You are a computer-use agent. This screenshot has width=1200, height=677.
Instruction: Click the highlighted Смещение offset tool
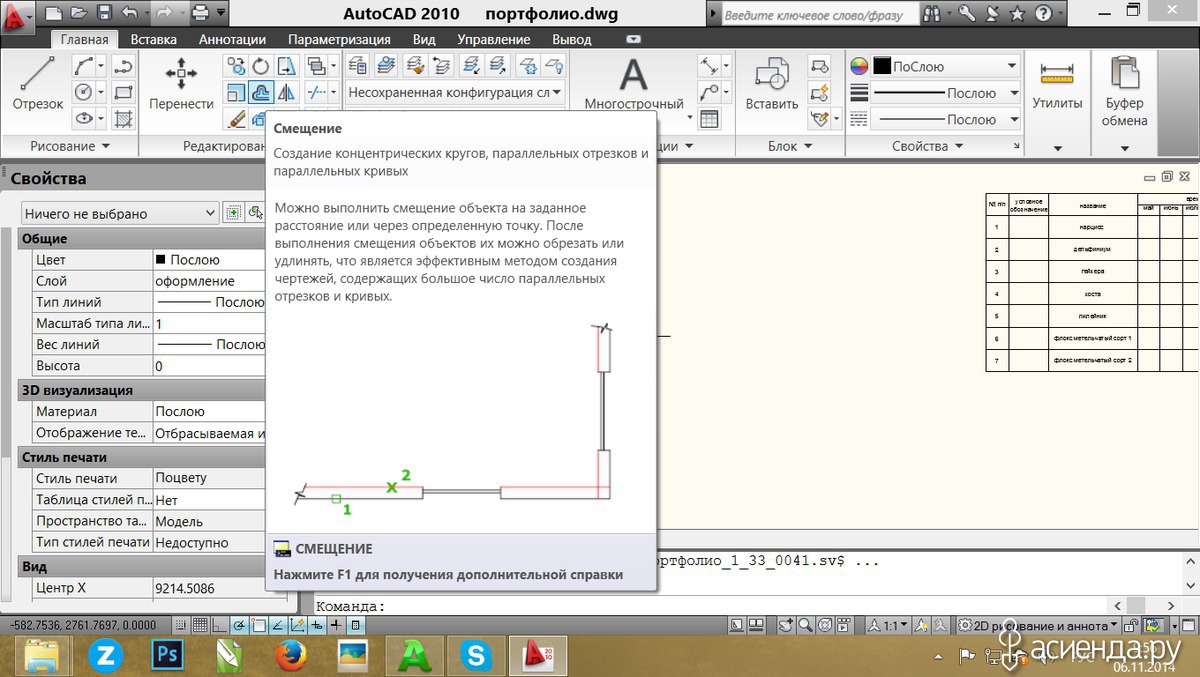coord(260,93)
